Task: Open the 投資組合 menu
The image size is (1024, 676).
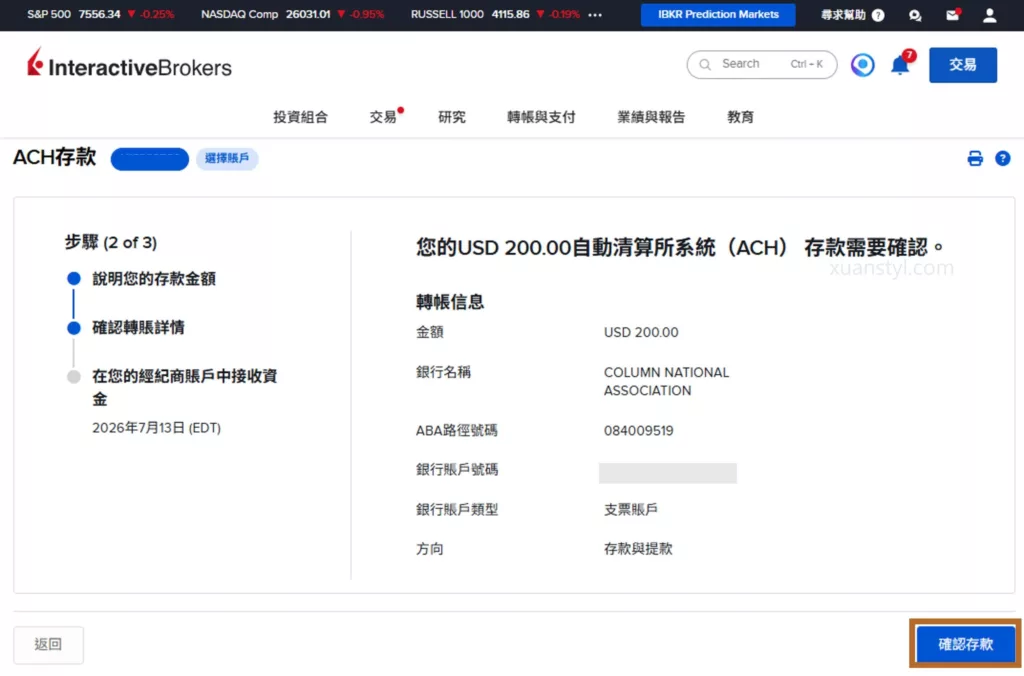Action: [x=300, y=117]
